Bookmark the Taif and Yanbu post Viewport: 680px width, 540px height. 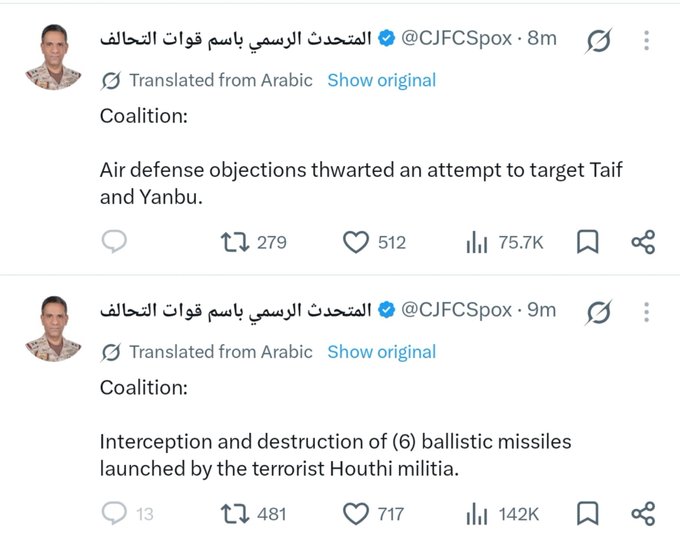[x=588, y=242]
